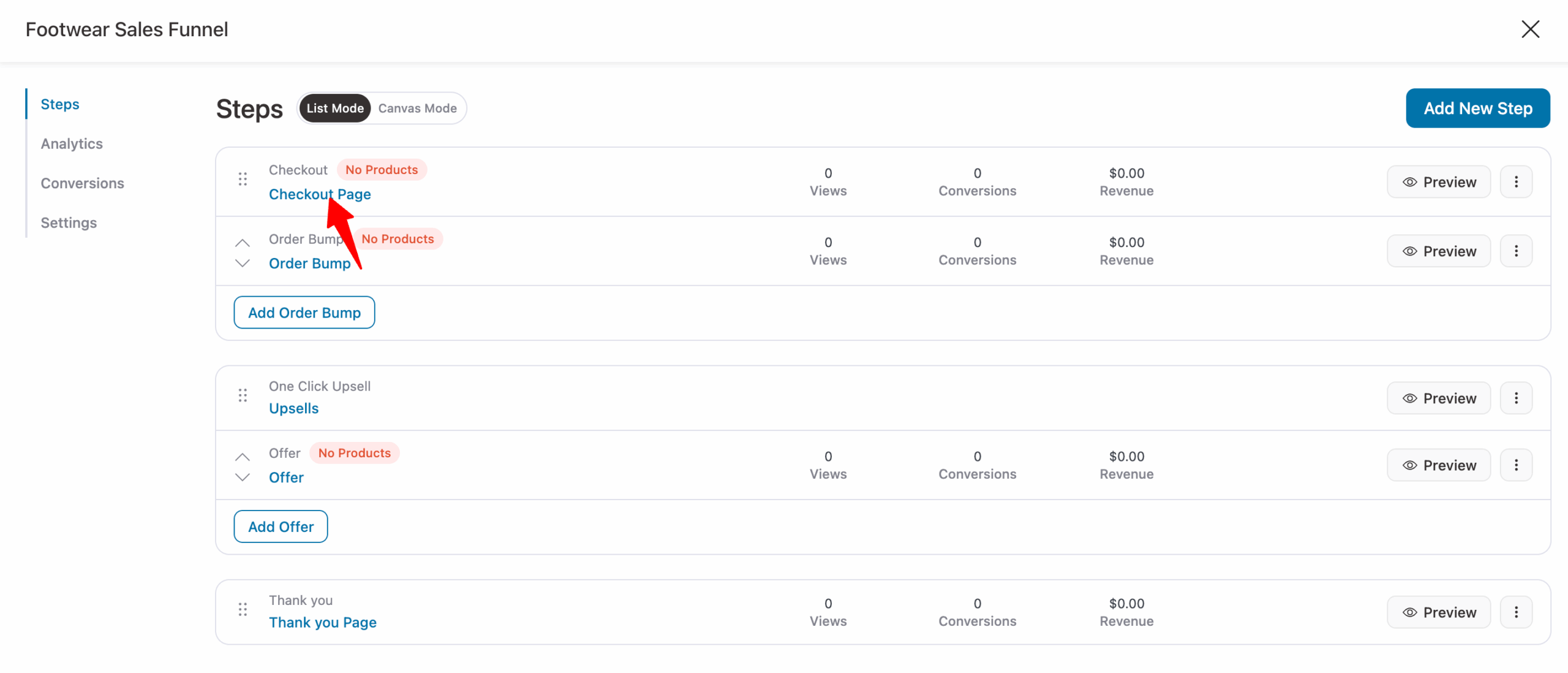Open the Thank you Page link
This screenshot has height=673, width=1568.
pyautogui.click(x=322, y=622)
